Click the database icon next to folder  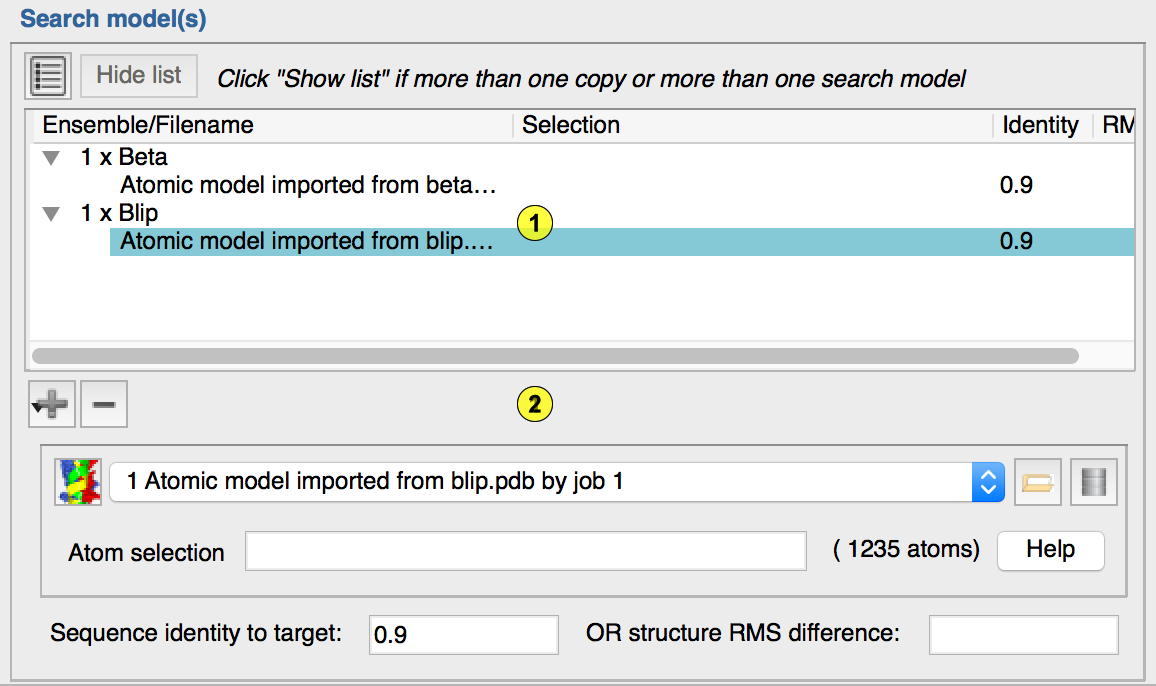(1092, 482)
